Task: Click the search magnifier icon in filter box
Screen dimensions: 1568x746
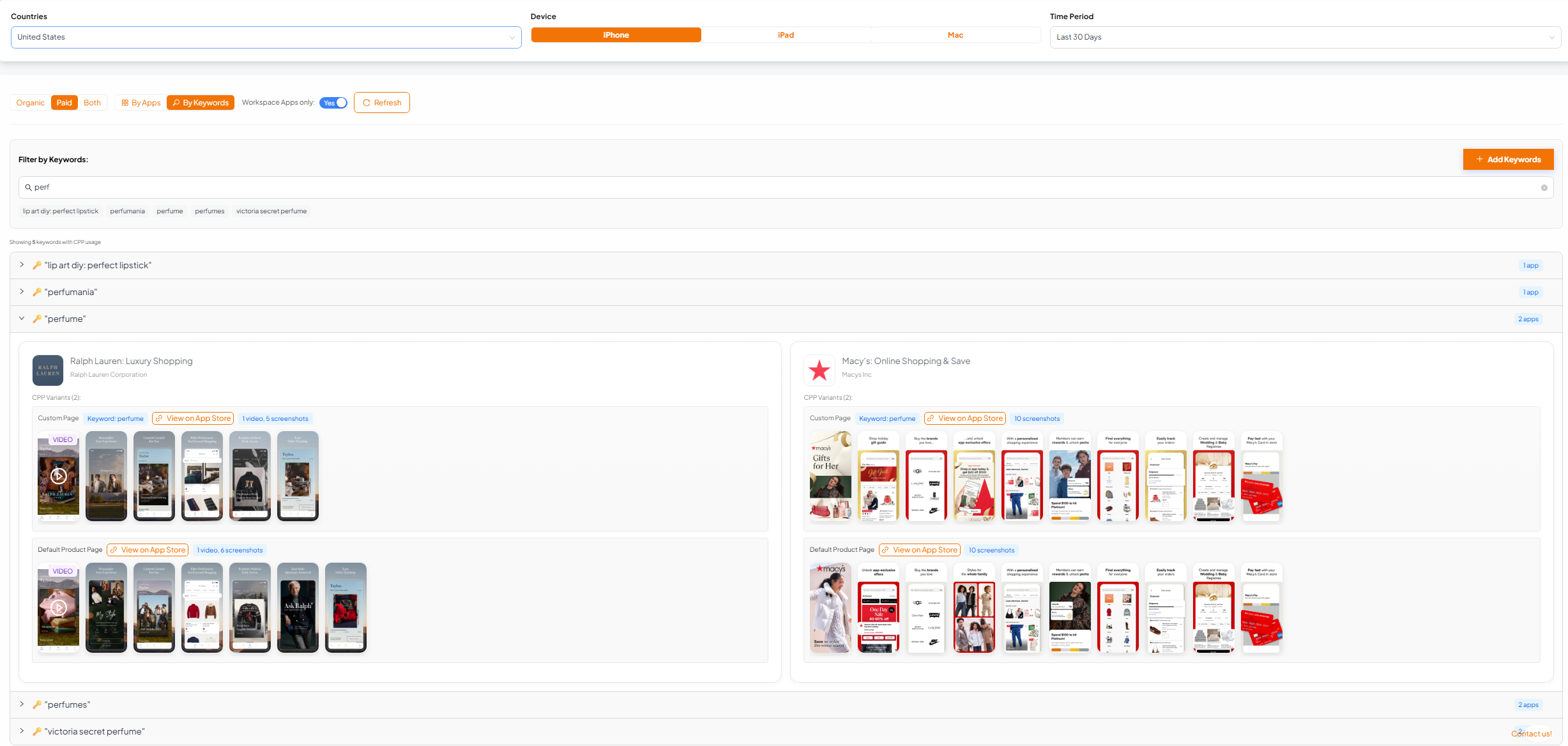Action: pos(28,188)
